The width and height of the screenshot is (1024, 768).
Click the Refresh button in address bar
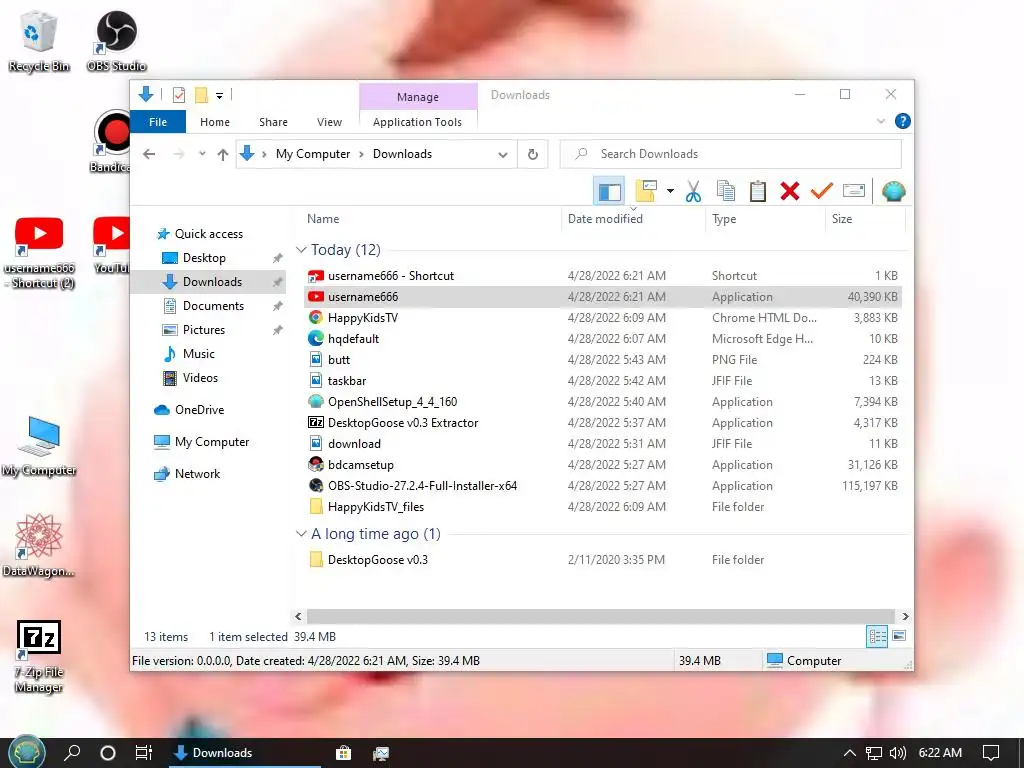(533, 154)
